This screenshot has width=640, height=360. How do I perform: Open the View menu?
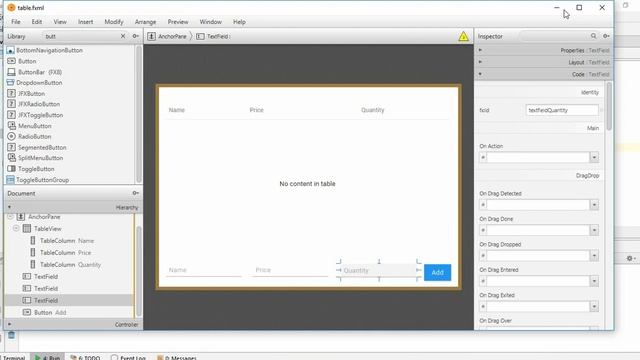pos(60,22)
